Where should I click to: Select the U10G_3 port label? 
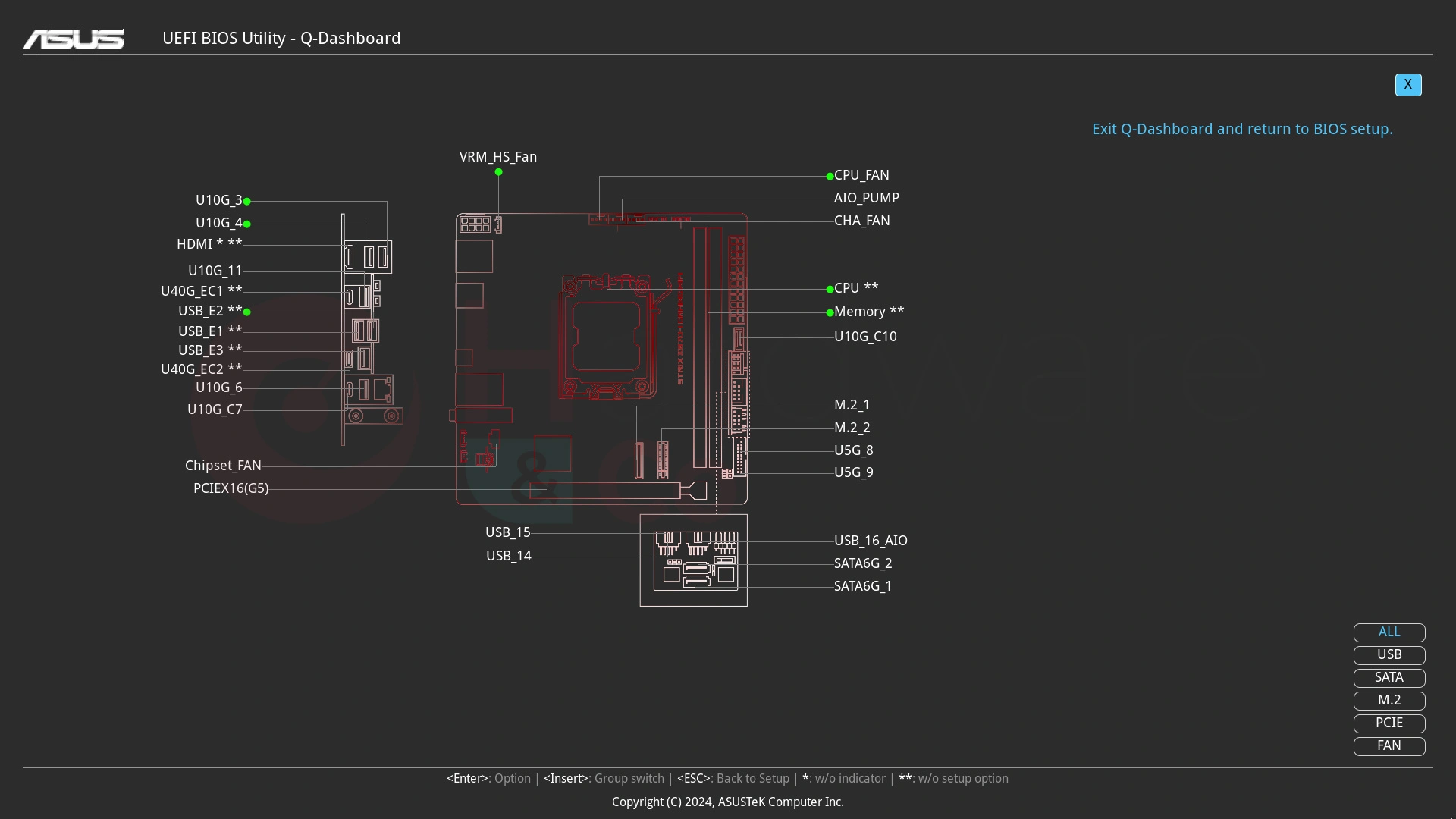(x=219, y=200)
